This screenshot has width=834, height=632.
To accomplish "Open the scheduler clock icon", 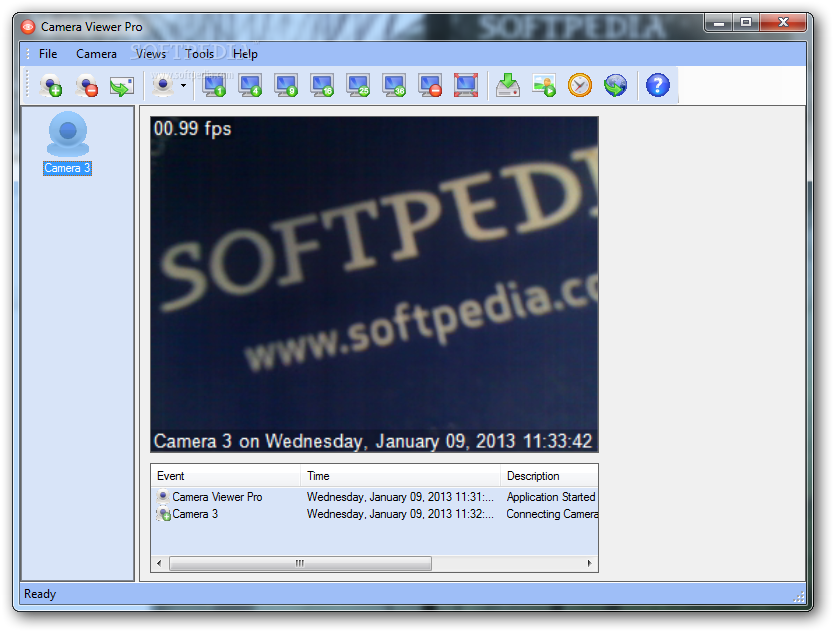I will [x=580, y=85].
